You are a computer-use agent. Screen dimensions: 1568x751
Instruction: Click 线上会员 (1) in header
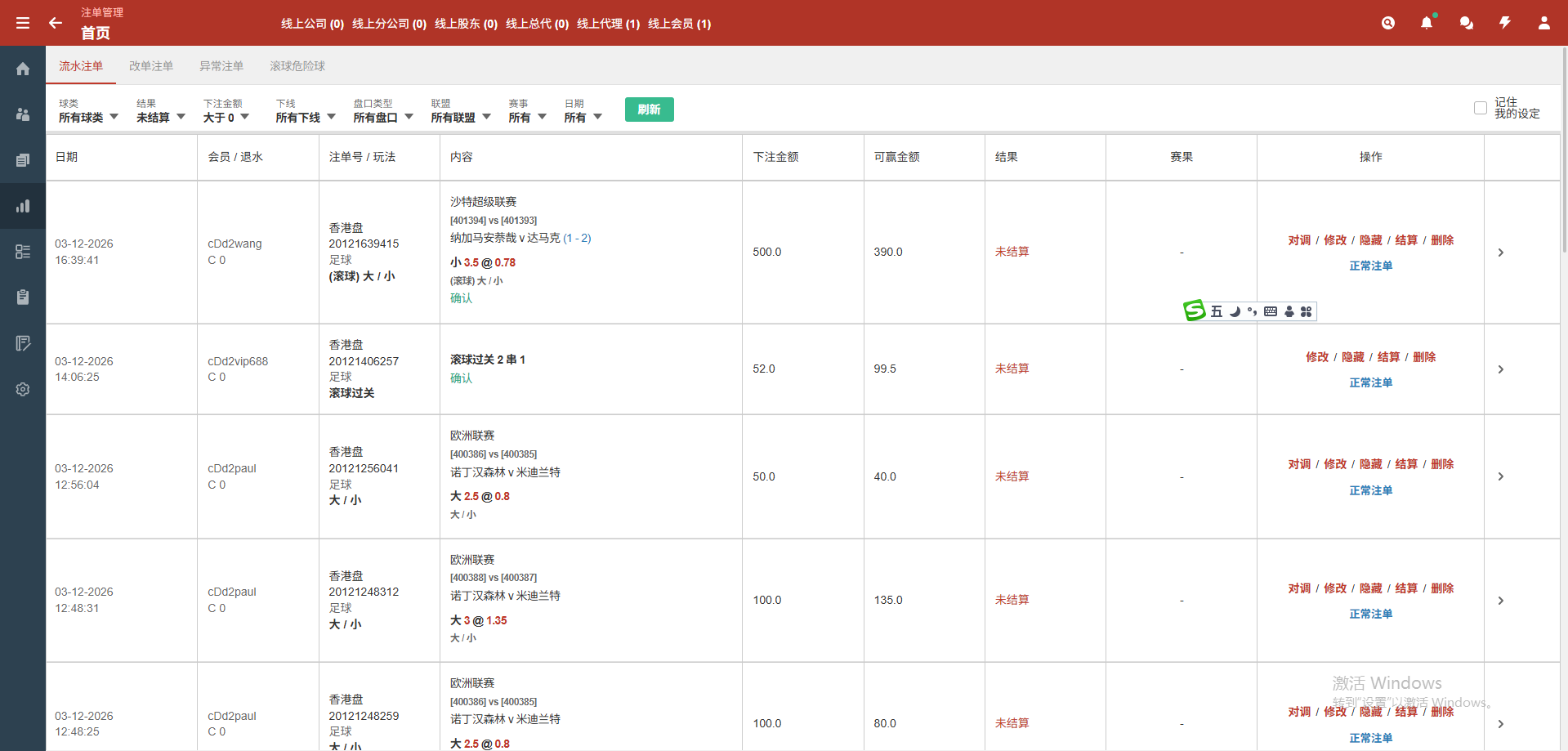pyautogui.click(x=679, y=24)
